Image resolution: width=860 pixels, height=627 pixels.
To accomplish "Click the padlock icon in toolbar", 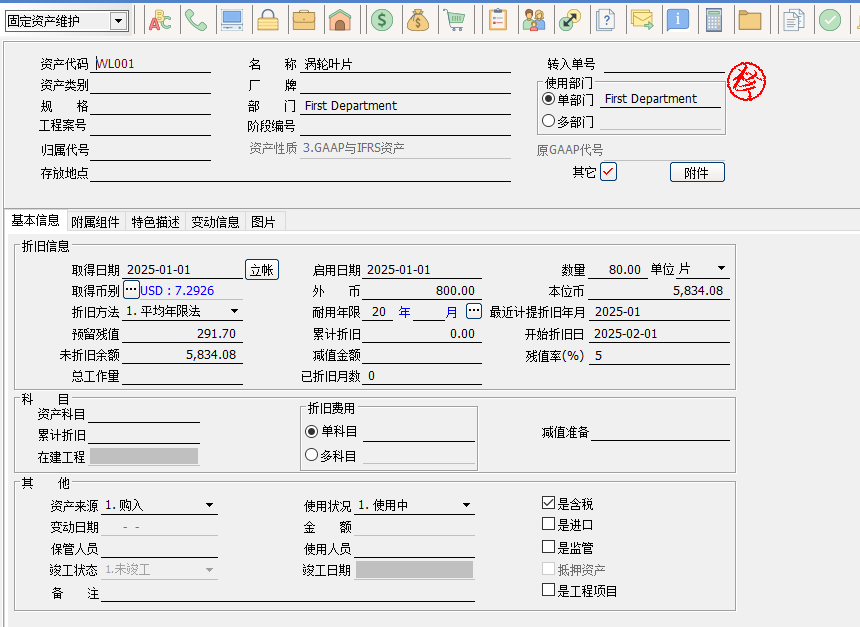I will (x=268, y=20).
